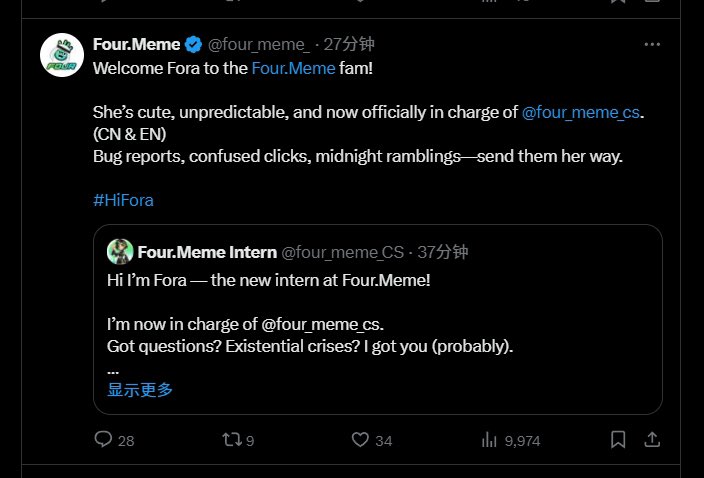Click the @four_meme_cs mention in tweet text
The image size is (704, 478).
point(581,113)
